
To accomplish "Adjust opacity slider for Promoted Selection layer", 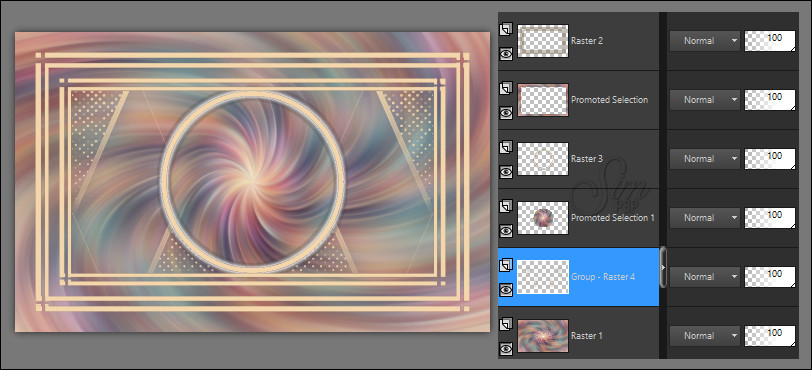I will click(x=770, y=99).
